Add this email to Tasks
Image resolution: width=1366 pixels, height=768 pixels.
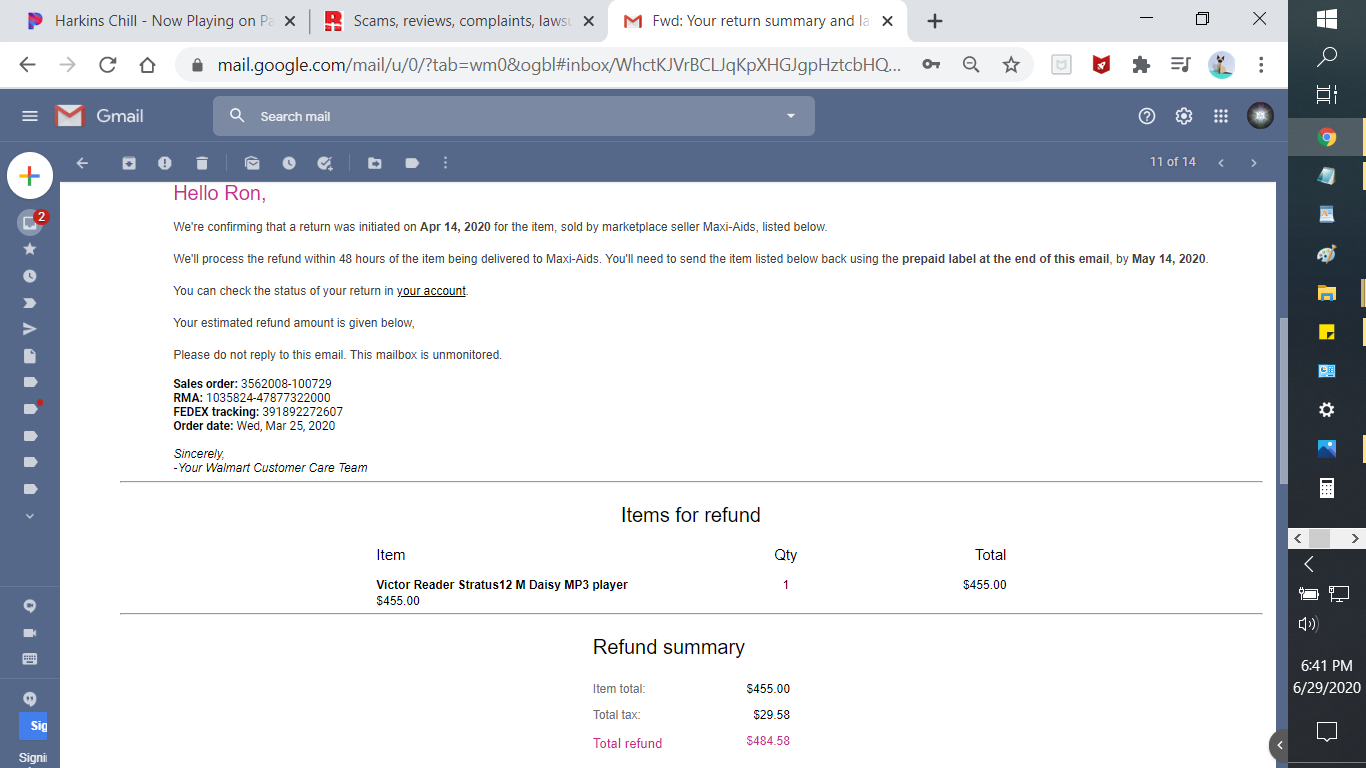point(325,163)
